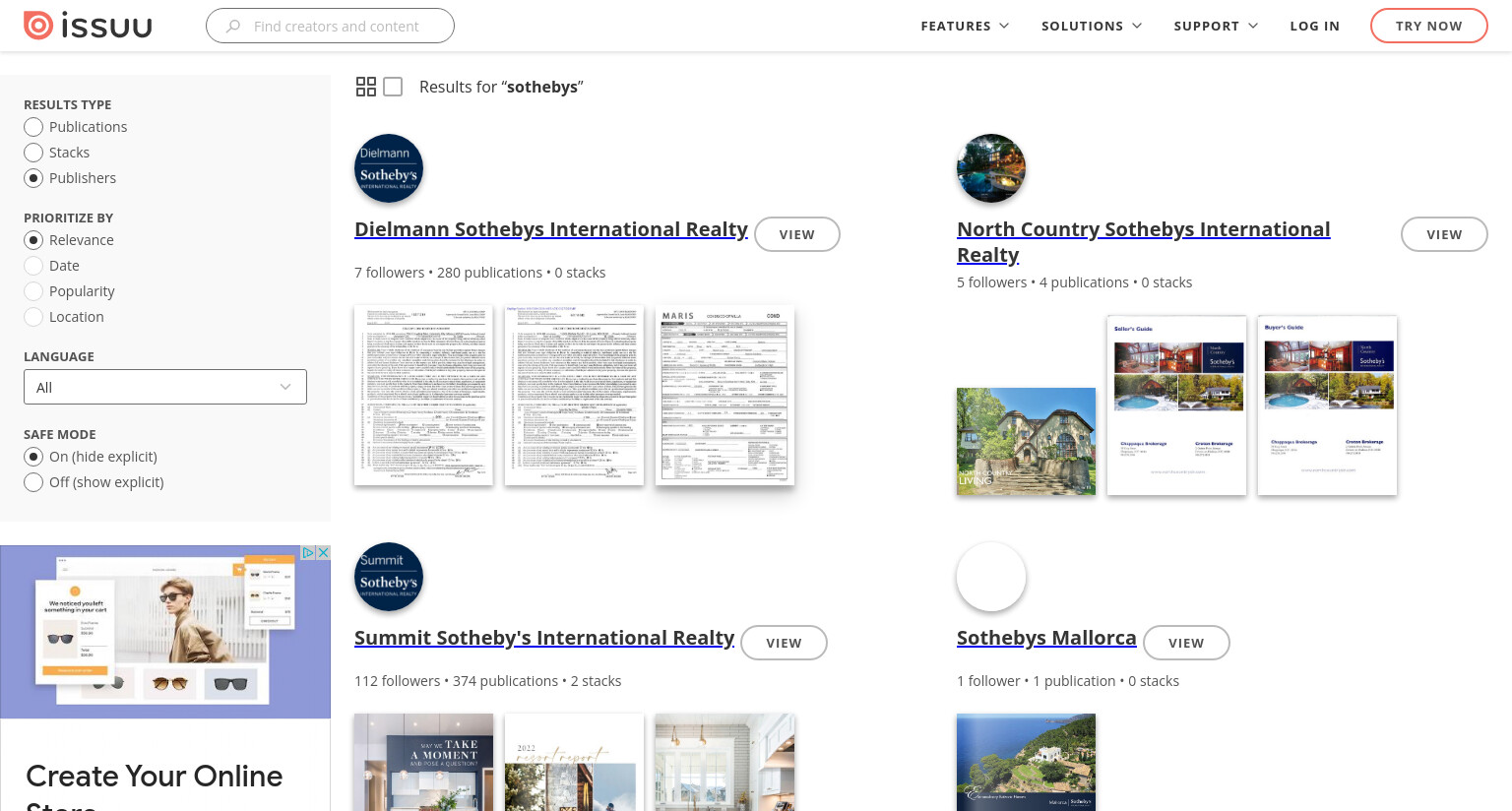The image size is (1512, 811).
Task: Expand the Features menu
Action: (x=965, y=27)
